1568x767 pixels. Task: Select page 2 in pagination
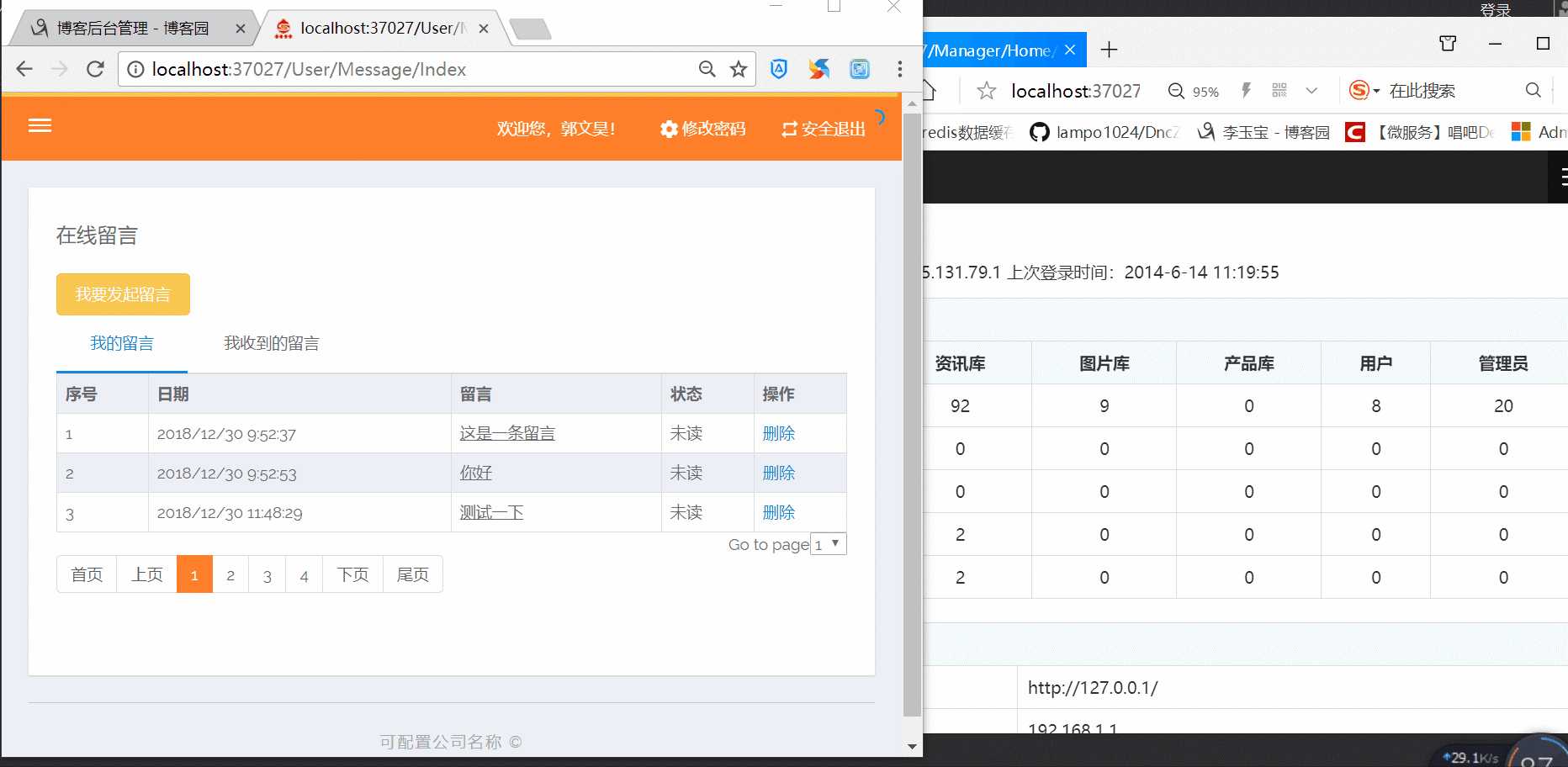point(230,574)
